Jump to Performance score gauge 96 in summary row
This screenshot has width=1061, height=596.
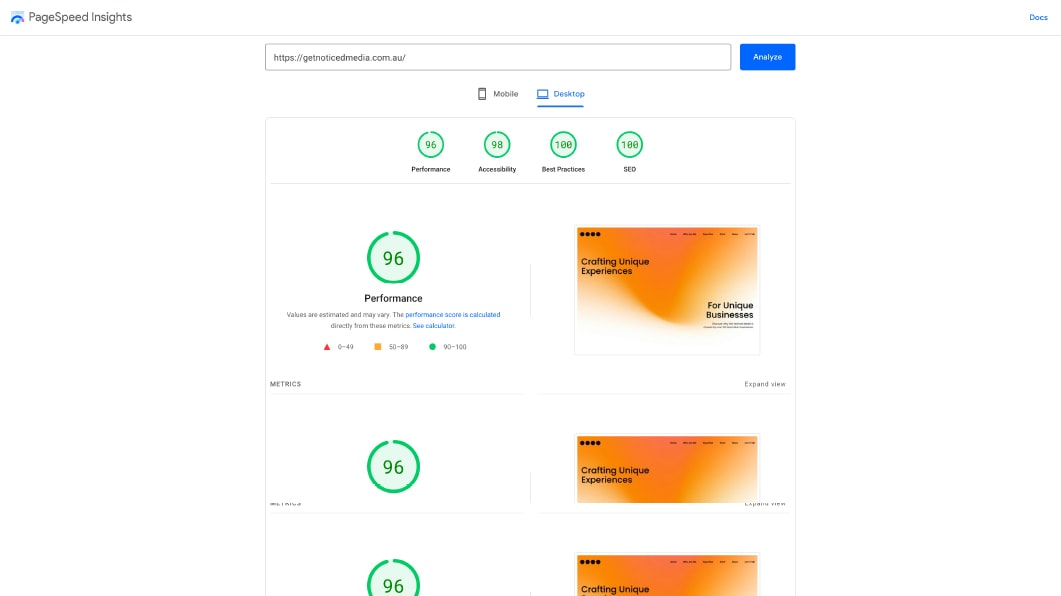click(x=430, y=145)
